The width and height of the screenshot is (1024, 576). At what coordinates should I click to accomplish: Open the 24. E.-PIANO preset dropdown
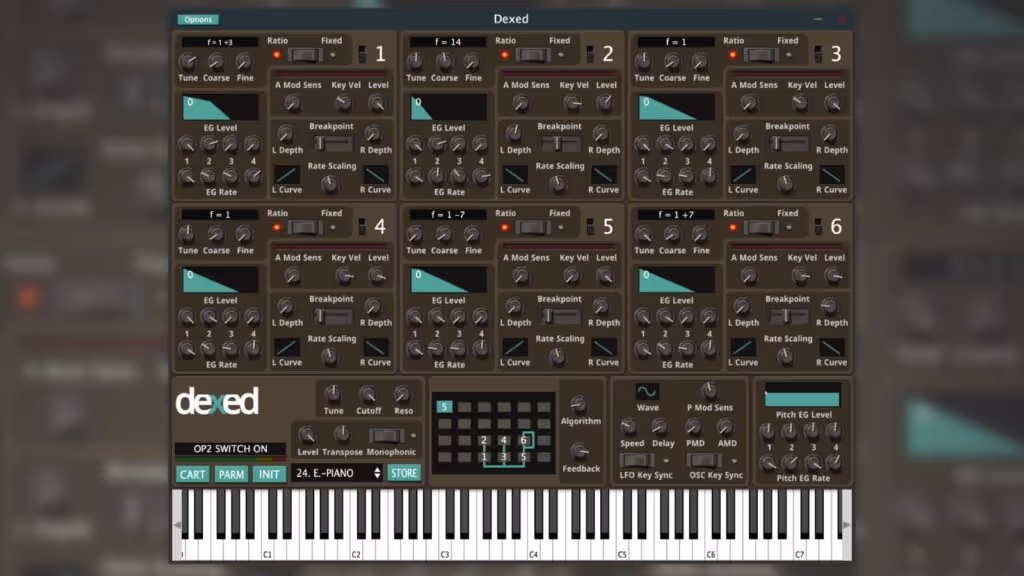click(336, 473)
